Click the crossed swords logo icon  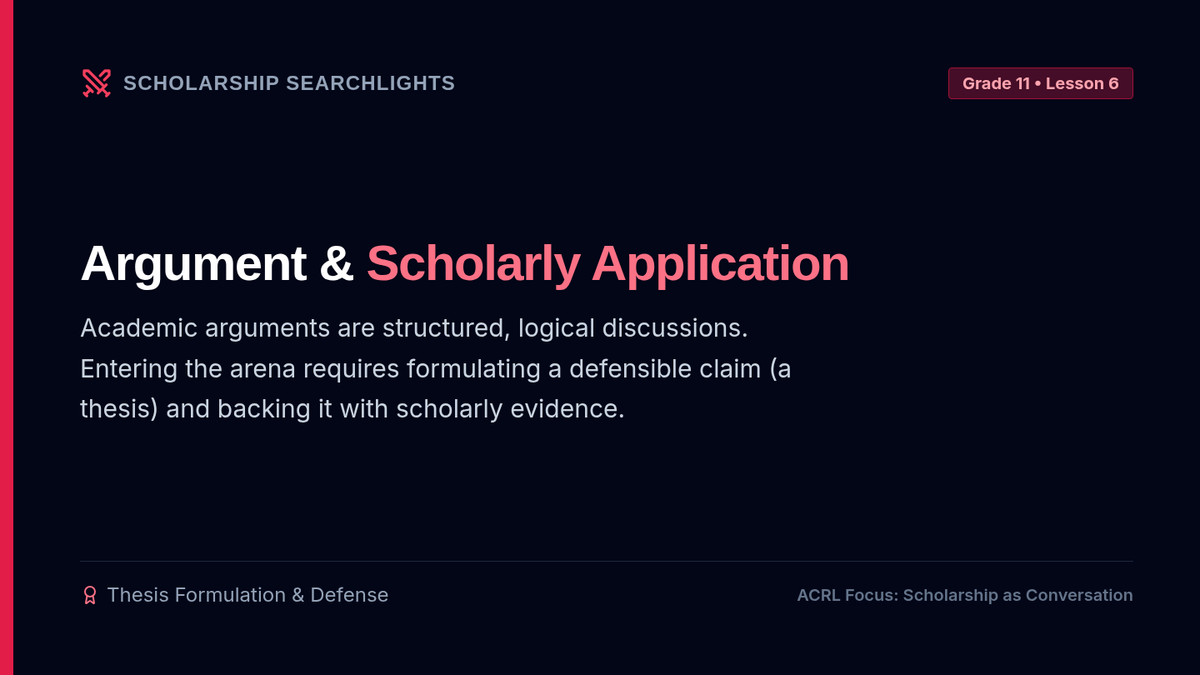pyautogui.click(x=96, y=83)
